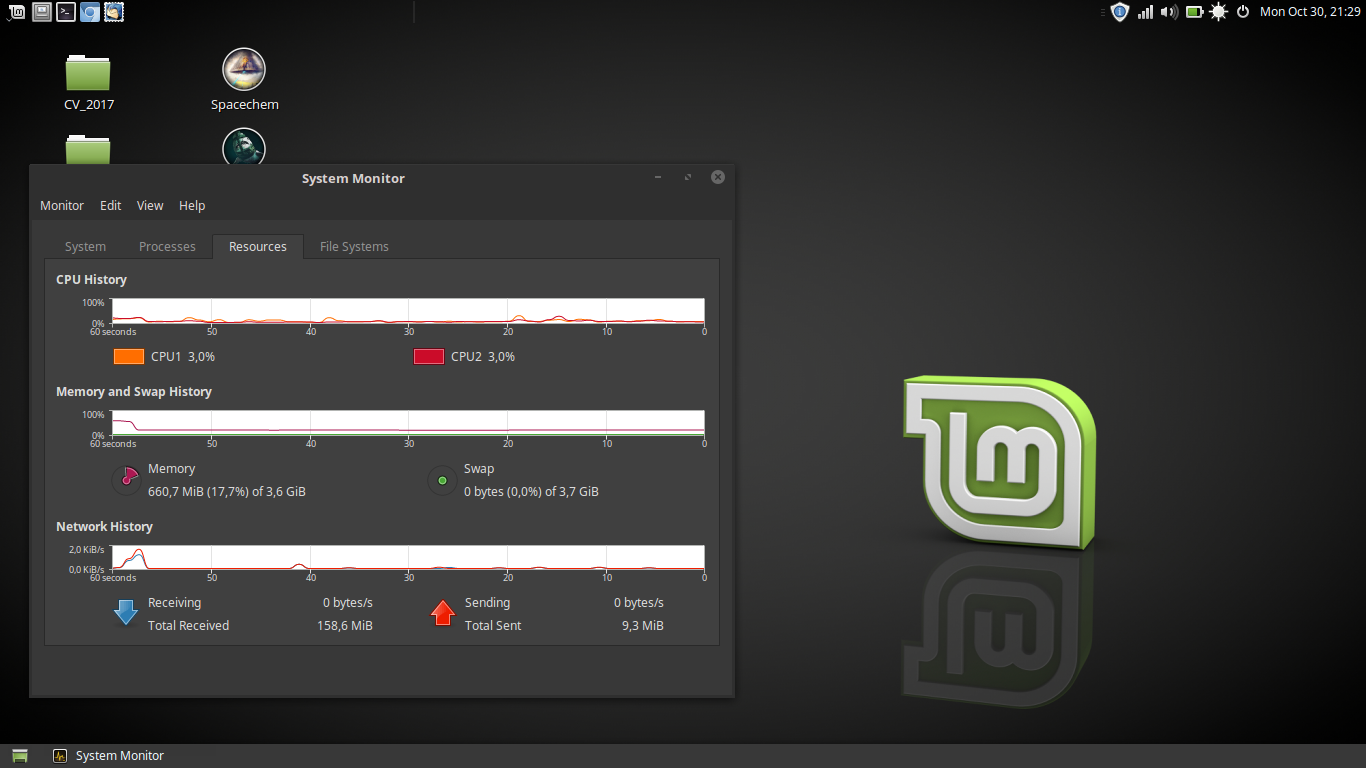Click '0 bytes (0,0%) of 3,7 GiB' text
1366x768 pixels.
tap(531, 491)
